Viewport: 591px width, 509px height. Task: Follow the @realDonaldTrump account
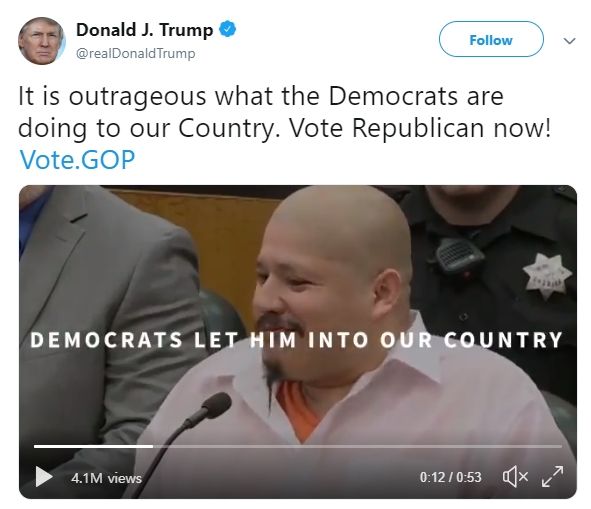491,39
